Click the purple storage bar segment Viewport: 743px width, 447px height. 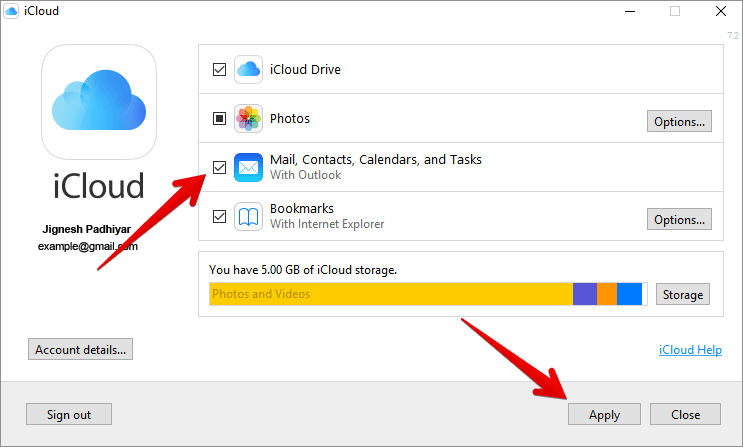coord(585,294)
